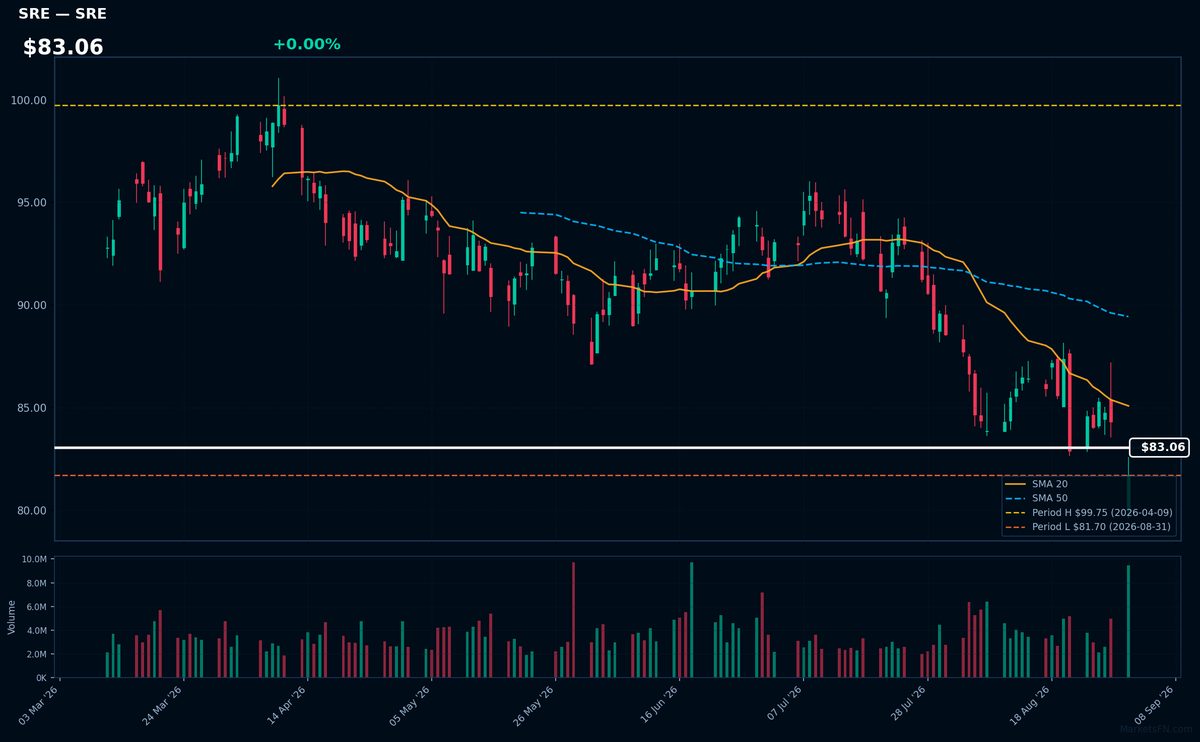Image resolution: width=1200 pixels, height=742 pixels.
Task: Click the 05 May '26 date label
Action: 412,705
